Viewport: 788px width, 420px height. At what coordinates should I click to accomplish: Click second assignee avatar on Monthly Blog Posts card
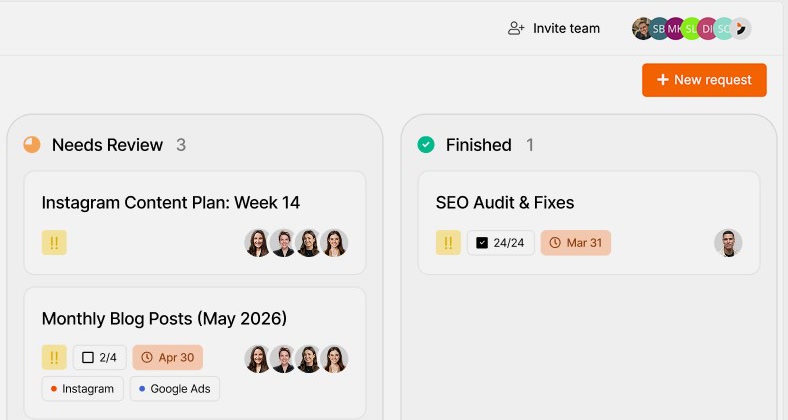283,359
